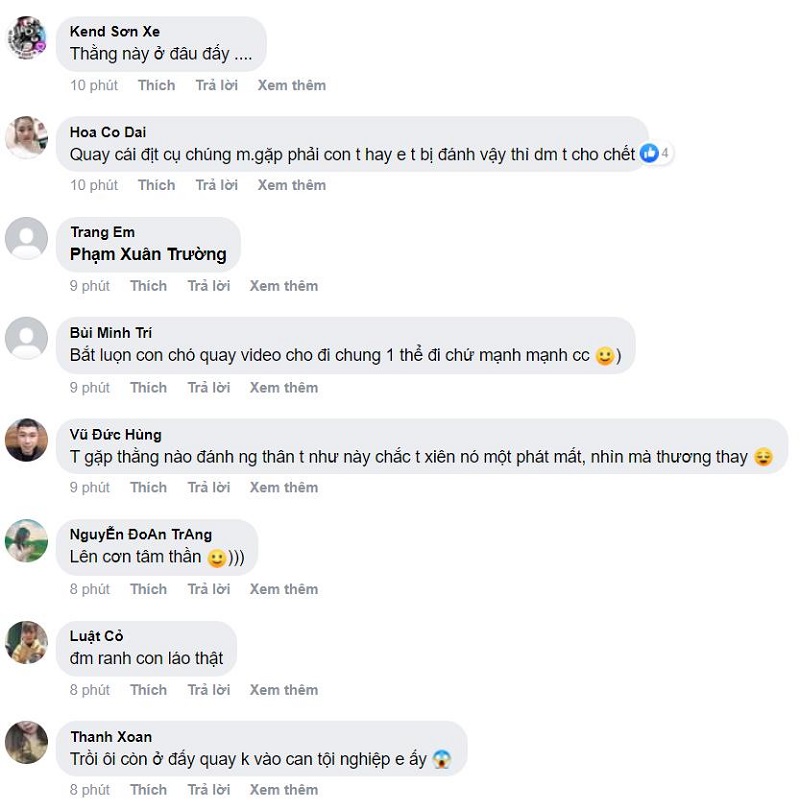This screenshot has height=810, width=800.
Task: Expand Xem thêm under Trang Em's comment
Action: coord(284,286)
